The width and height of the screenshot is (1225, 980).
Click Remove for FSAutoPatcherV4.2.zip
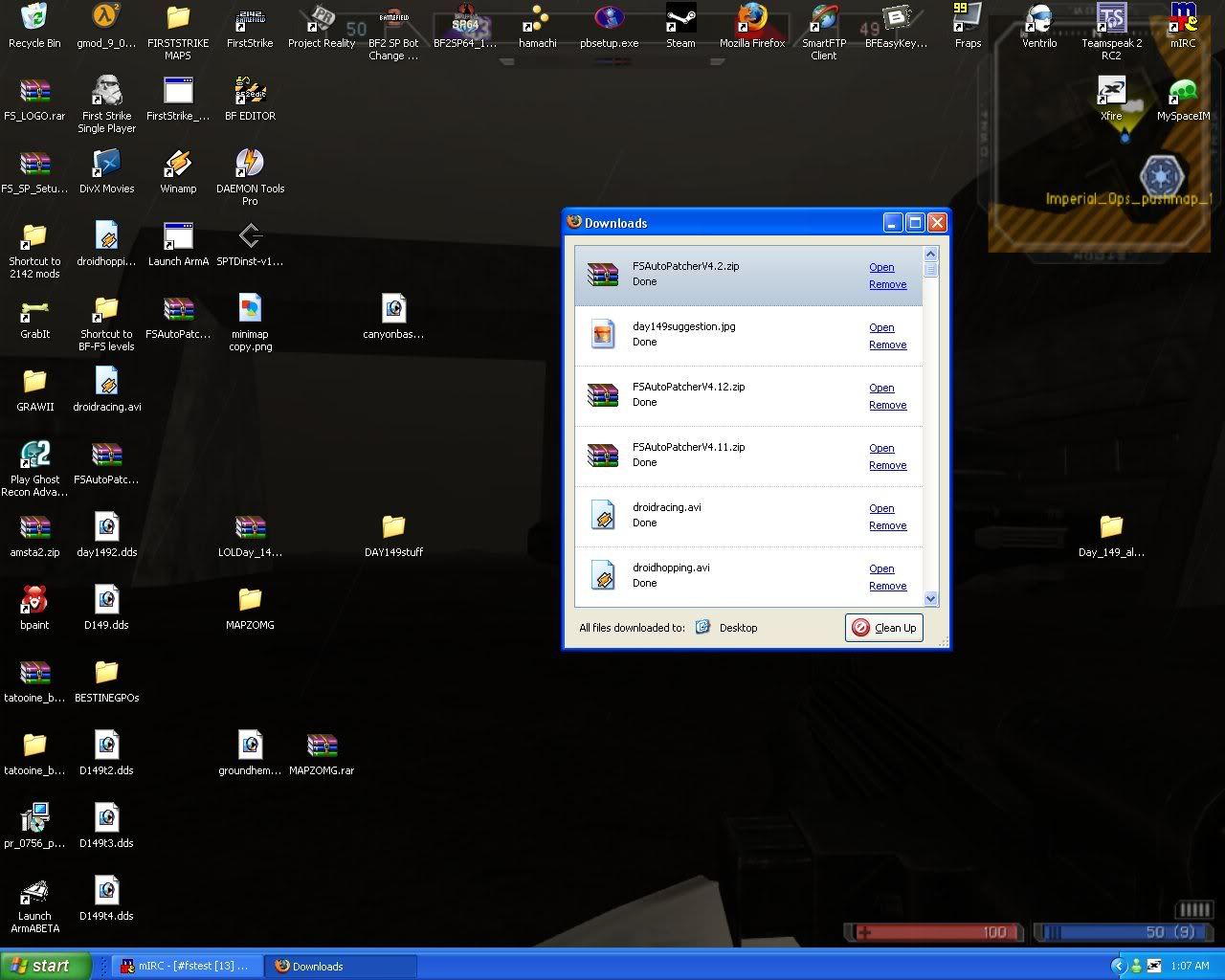(887, 285)
